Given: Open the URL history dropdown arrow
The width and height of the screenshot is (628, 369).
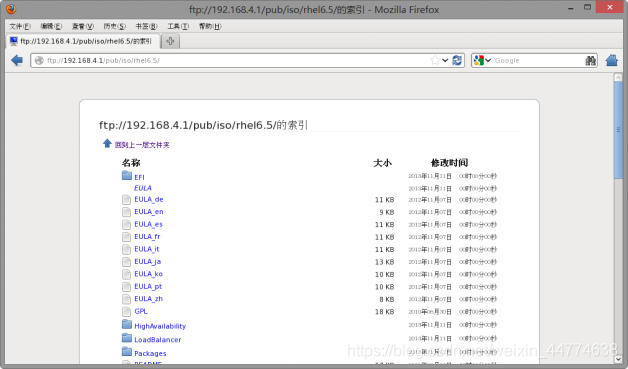Looking at the screenshot, I should pyautogui.click(x=445, y=60).
